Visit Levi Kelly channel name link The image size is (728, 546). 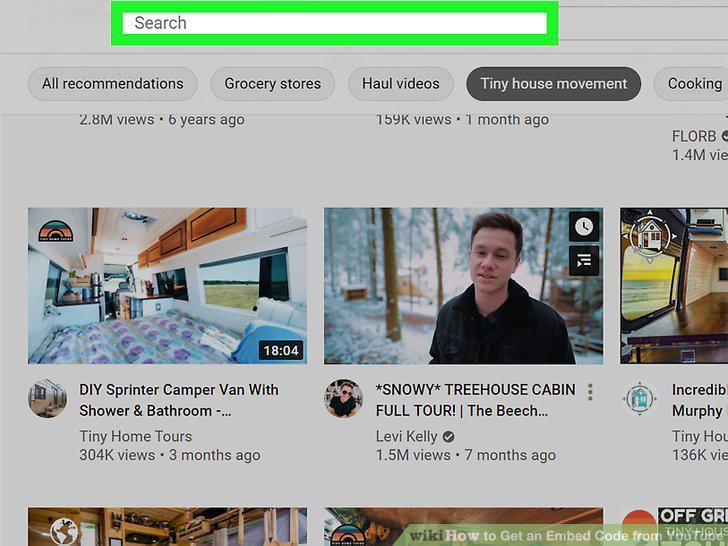[407, 436]
